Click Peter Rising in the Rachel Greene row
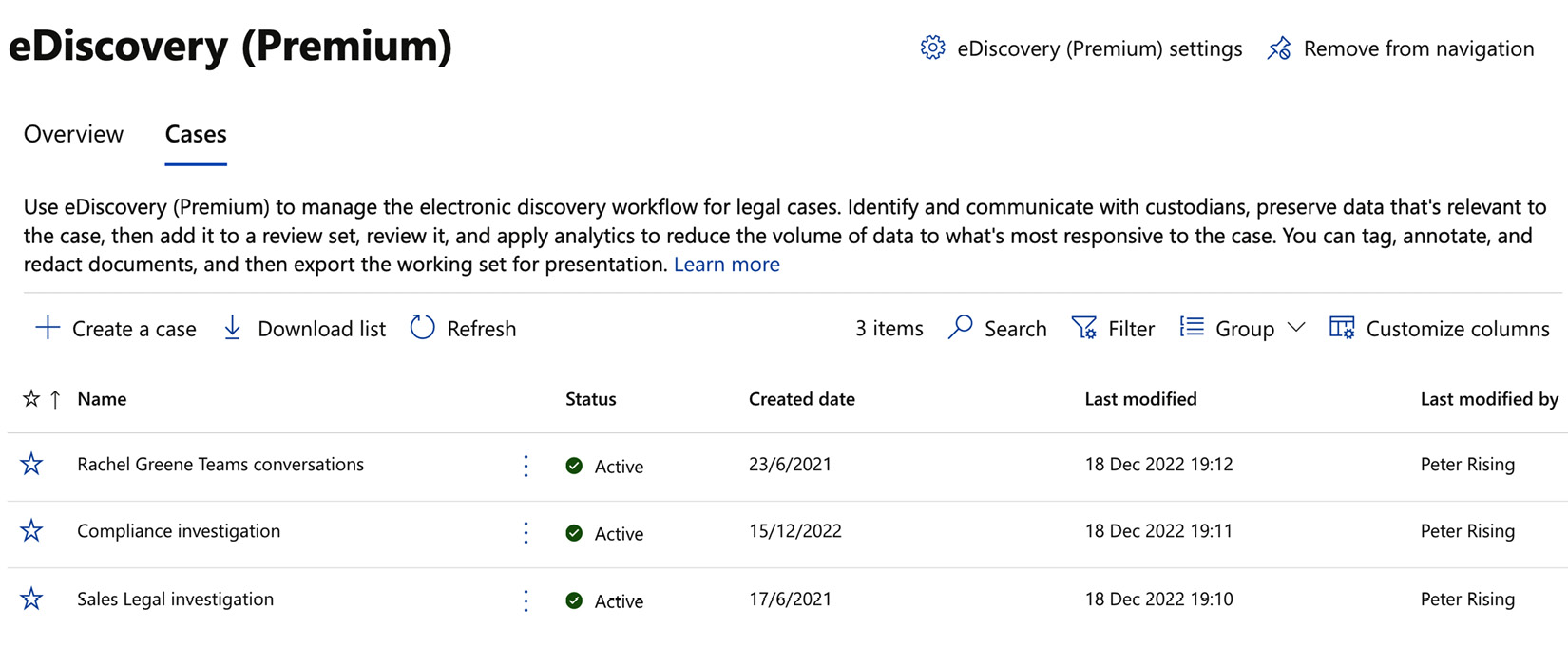1568x649 pixels. (x=1467, y=464)
